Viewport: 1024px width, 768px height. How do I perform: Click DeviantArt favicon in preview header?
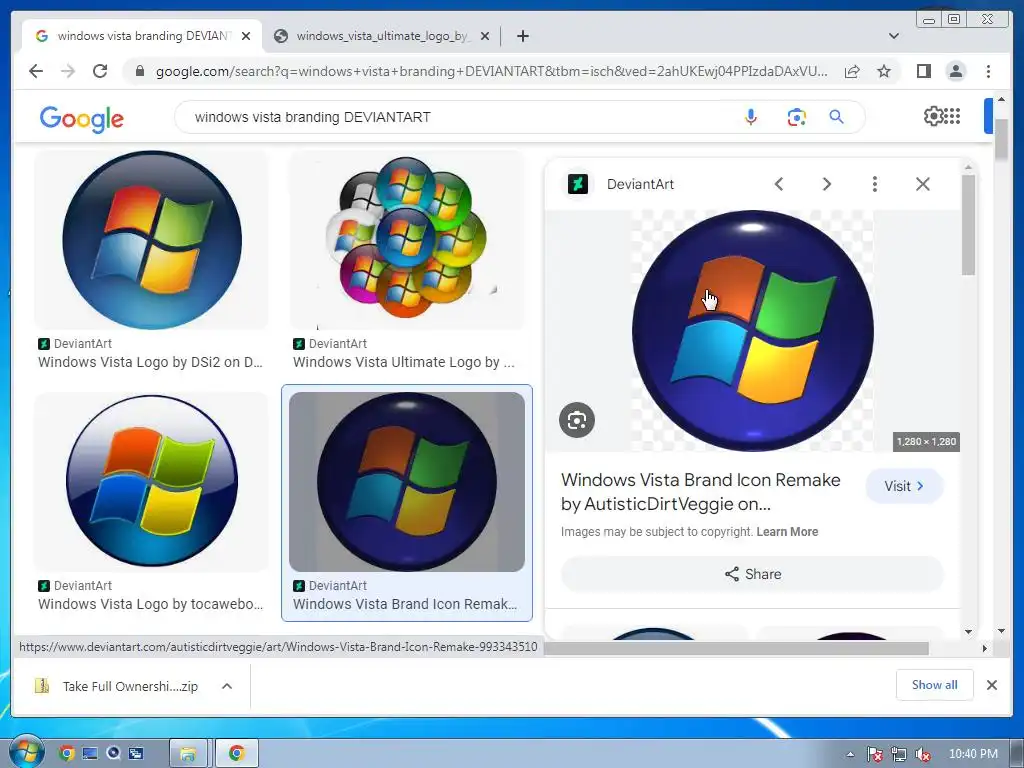point(577,184)
